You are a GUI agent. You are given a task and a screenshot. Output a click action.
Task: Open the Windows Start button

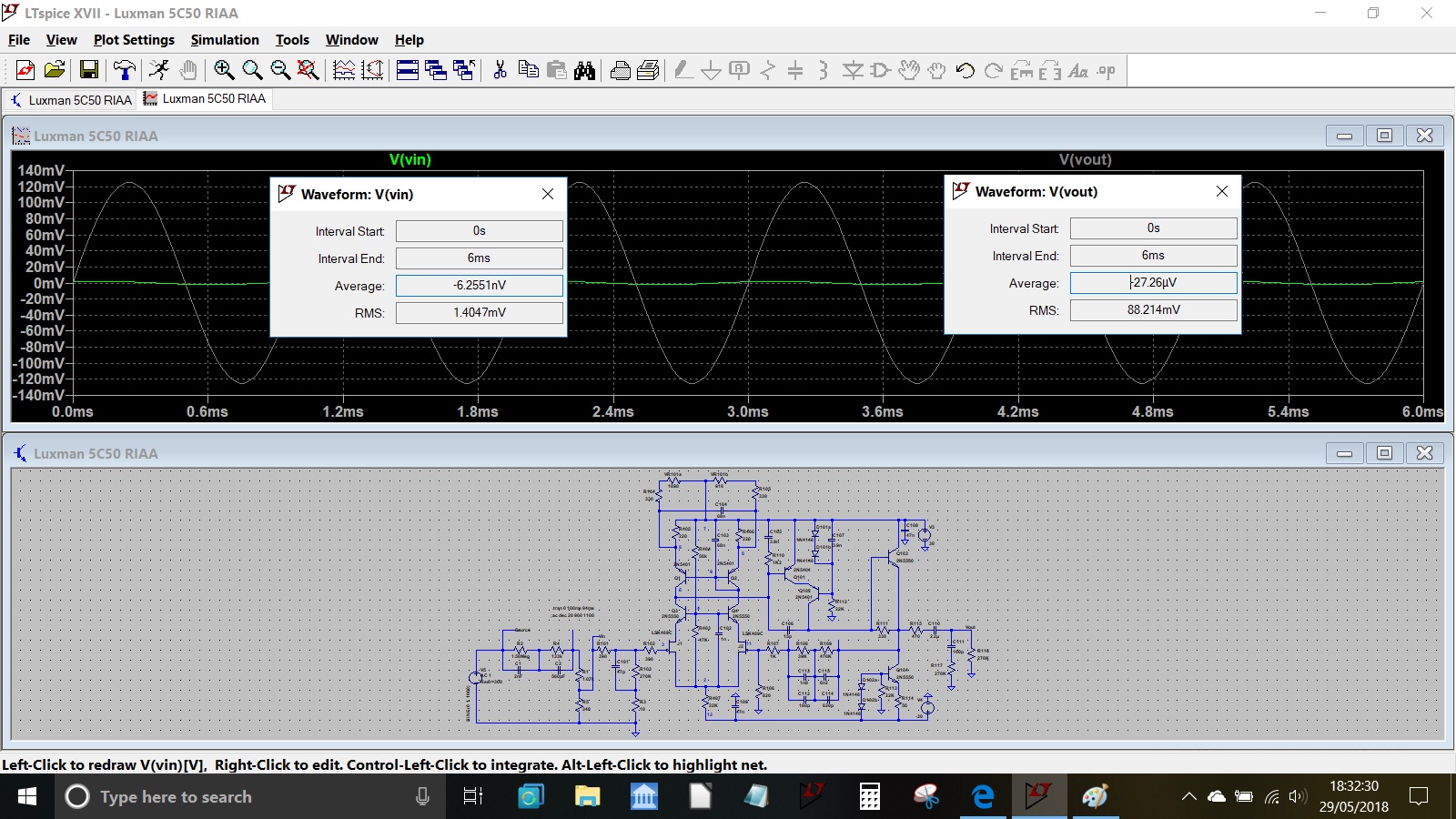pos(27,796)
